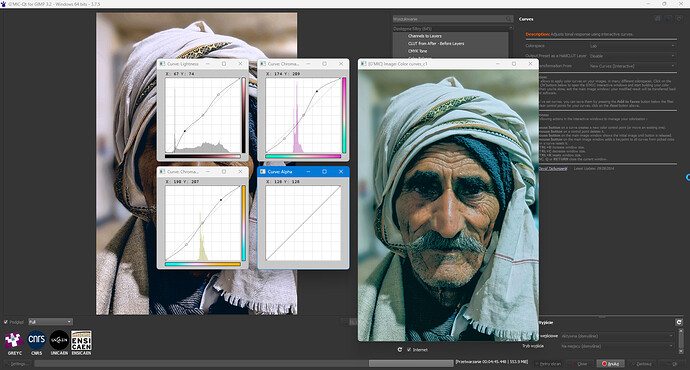Click the result portrait in the Color curves window
The height and width of the screenshot is (370, 690).
[x=448, y=205]
